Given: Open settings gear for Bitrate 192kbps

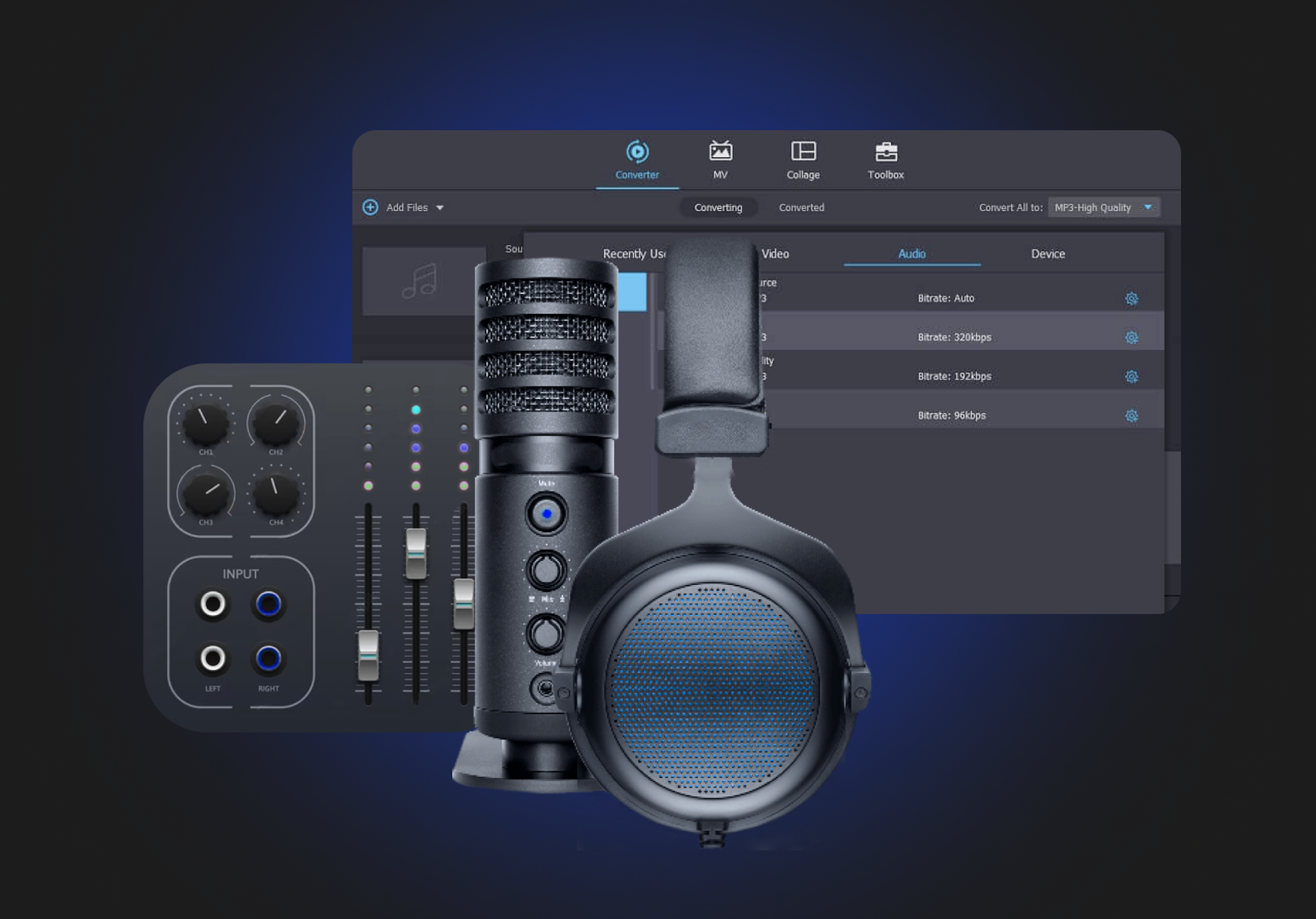Looking at the screenshot, I should [1131, 376].
